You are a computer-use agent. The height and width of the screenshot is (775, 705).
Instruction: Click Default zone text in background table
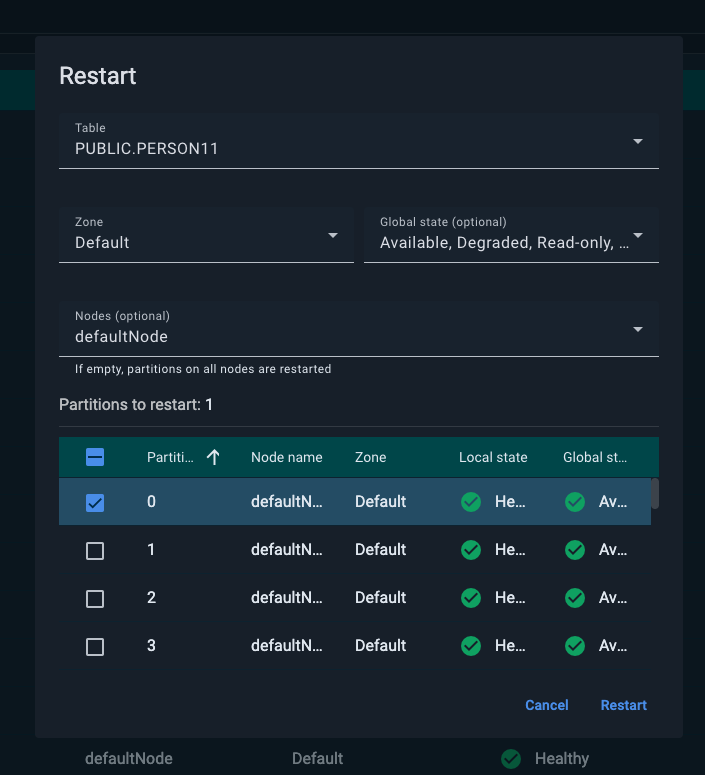point(317,759)
